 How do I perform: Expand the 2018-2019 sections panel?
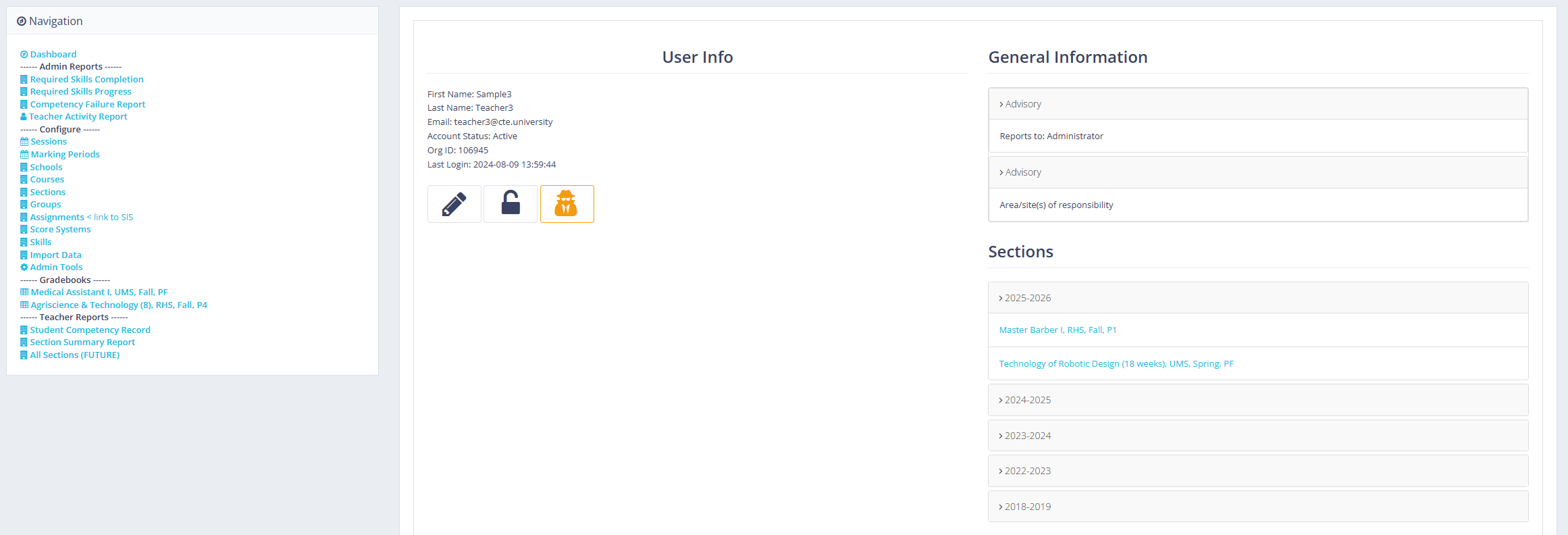[x=1027, y=507]
